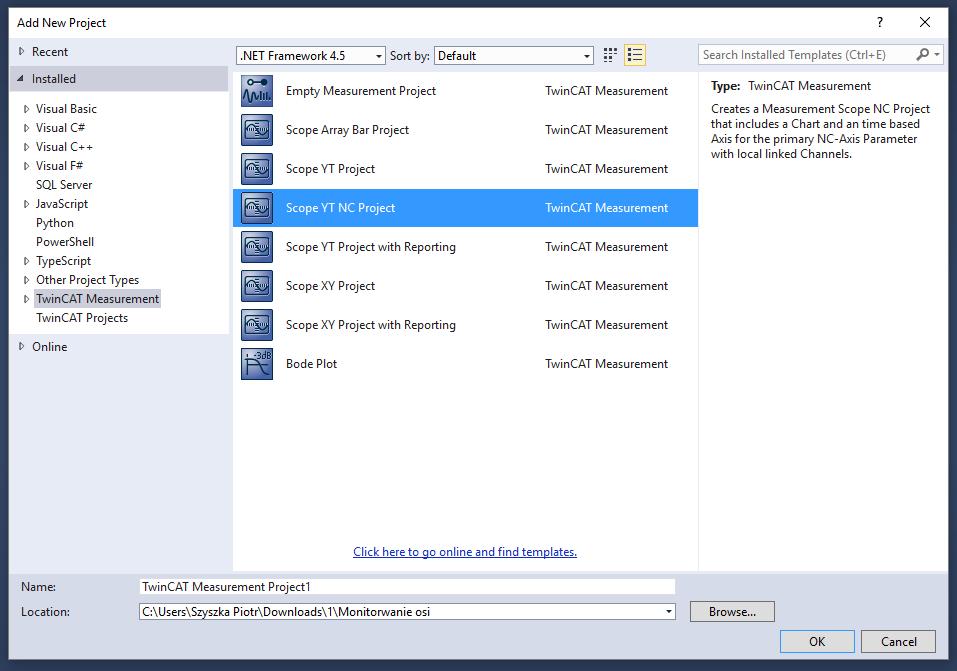Select 'Scope Array Bar Project' text
Screen dimensions: 957x671
pyautogui.click(x=347, y=130)
